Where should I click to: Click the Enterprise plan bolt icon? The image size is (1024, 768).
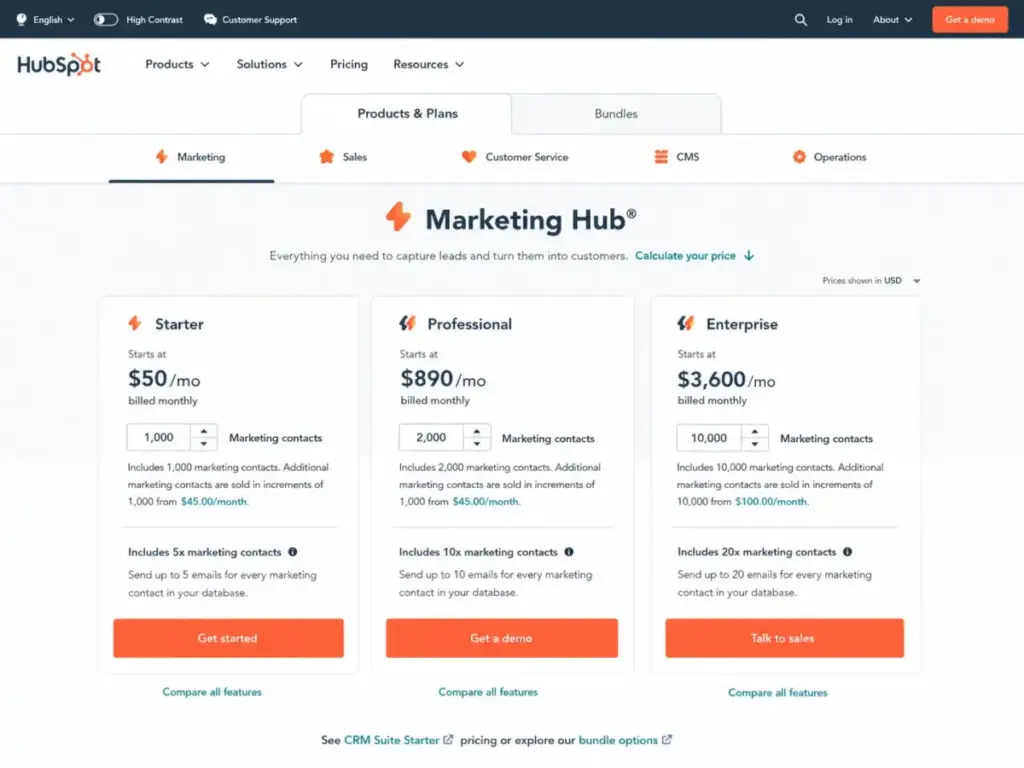(x=686, y=323)
